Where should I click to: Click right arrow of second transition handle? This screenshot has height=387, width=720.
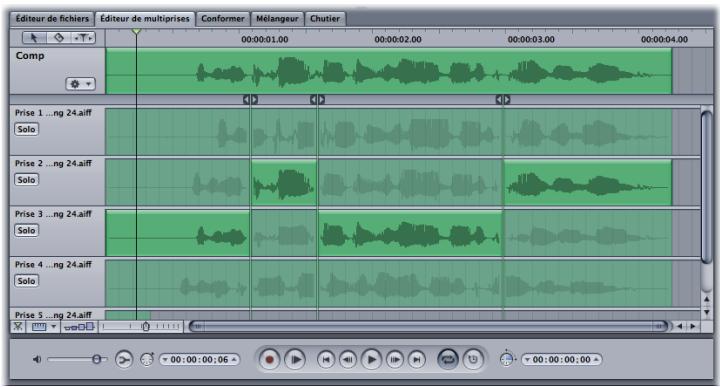pyautogui.click(x=321, y=100)
